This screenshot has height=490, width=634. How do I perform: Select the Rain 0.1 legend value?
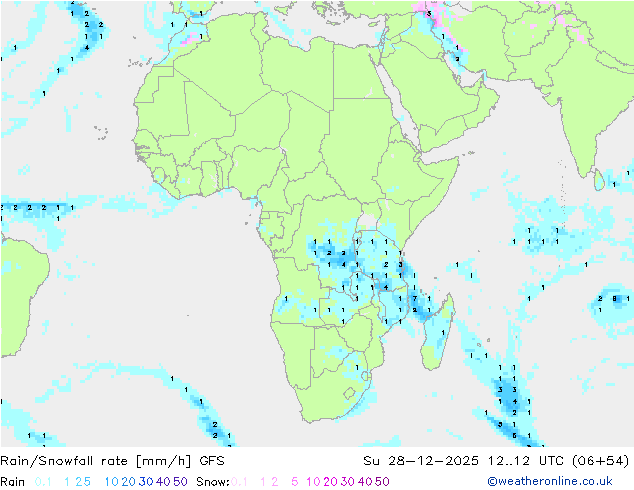43,482
